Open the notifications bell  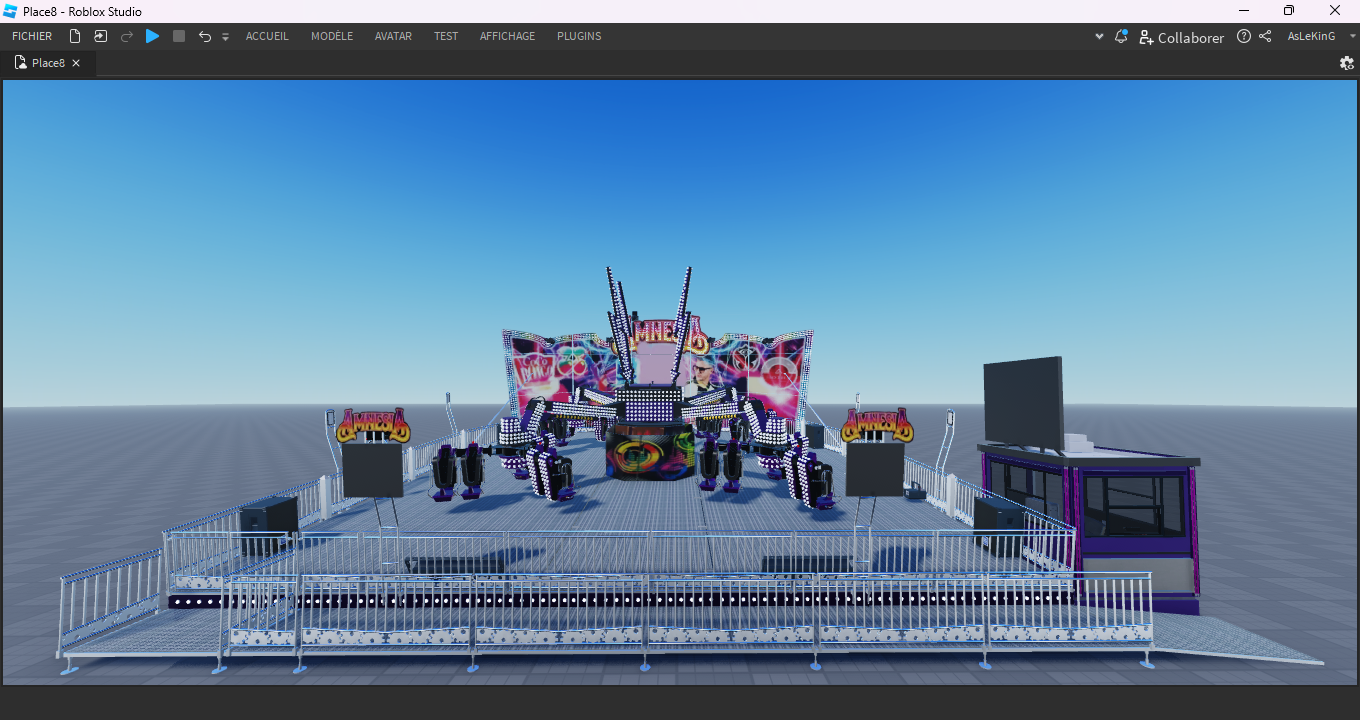click(1121, 36)
